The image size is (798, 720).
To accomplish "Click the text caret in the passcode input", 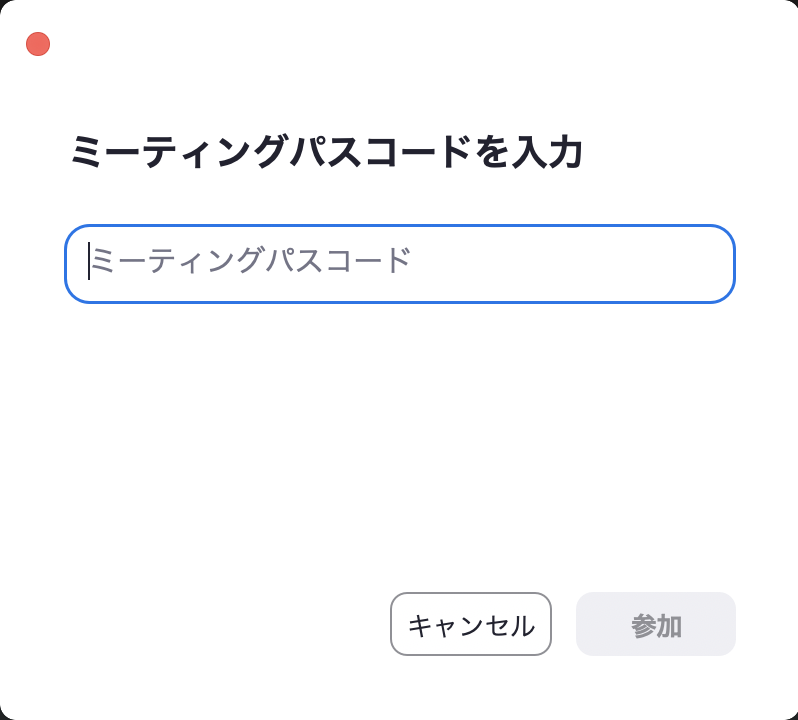I will (89, 262).
